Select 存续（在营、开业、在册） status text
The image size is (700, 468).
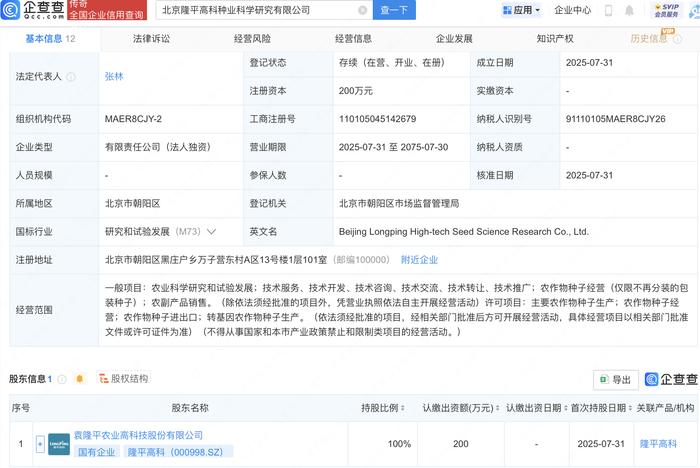[392, 63]
